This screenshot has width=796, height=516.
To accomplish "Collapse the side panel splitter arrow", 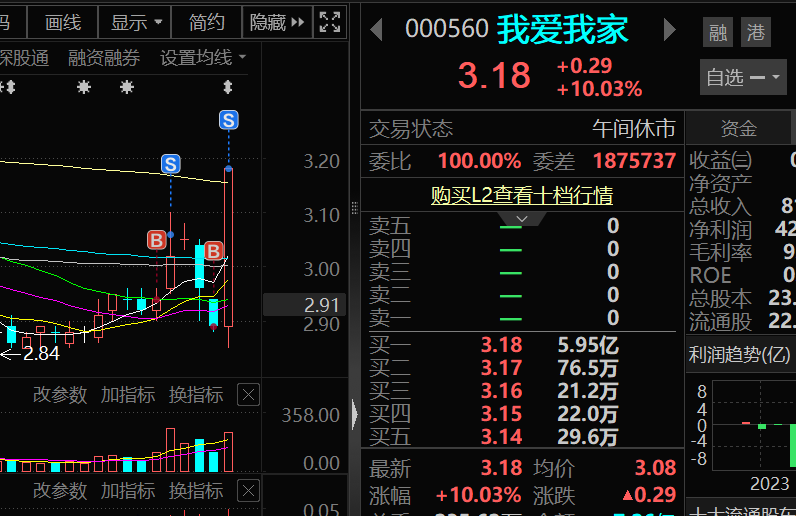I will tap(355, 414).
